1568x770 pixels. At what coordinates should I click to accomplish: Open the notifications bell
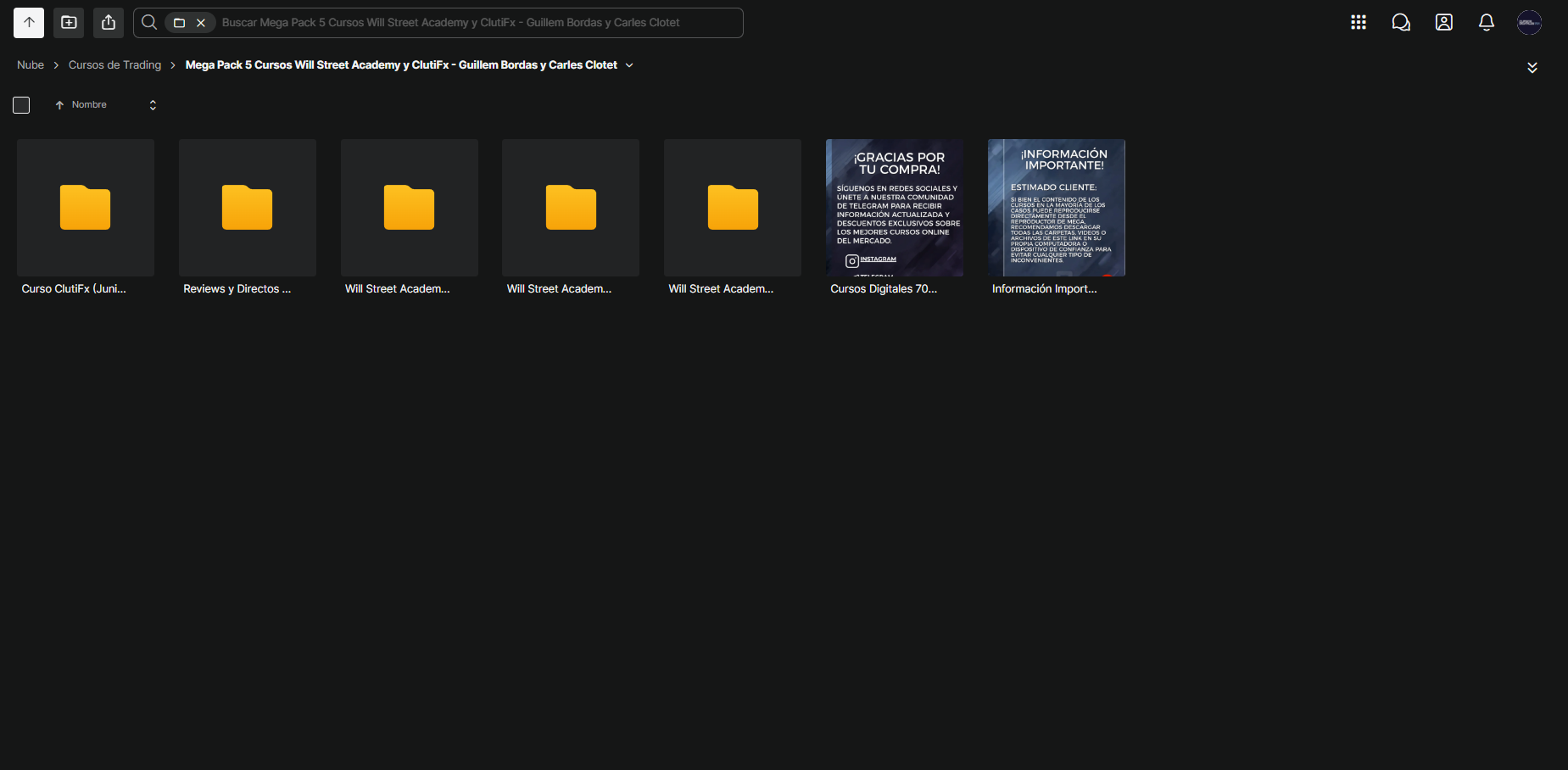[x=1487, y=23]
